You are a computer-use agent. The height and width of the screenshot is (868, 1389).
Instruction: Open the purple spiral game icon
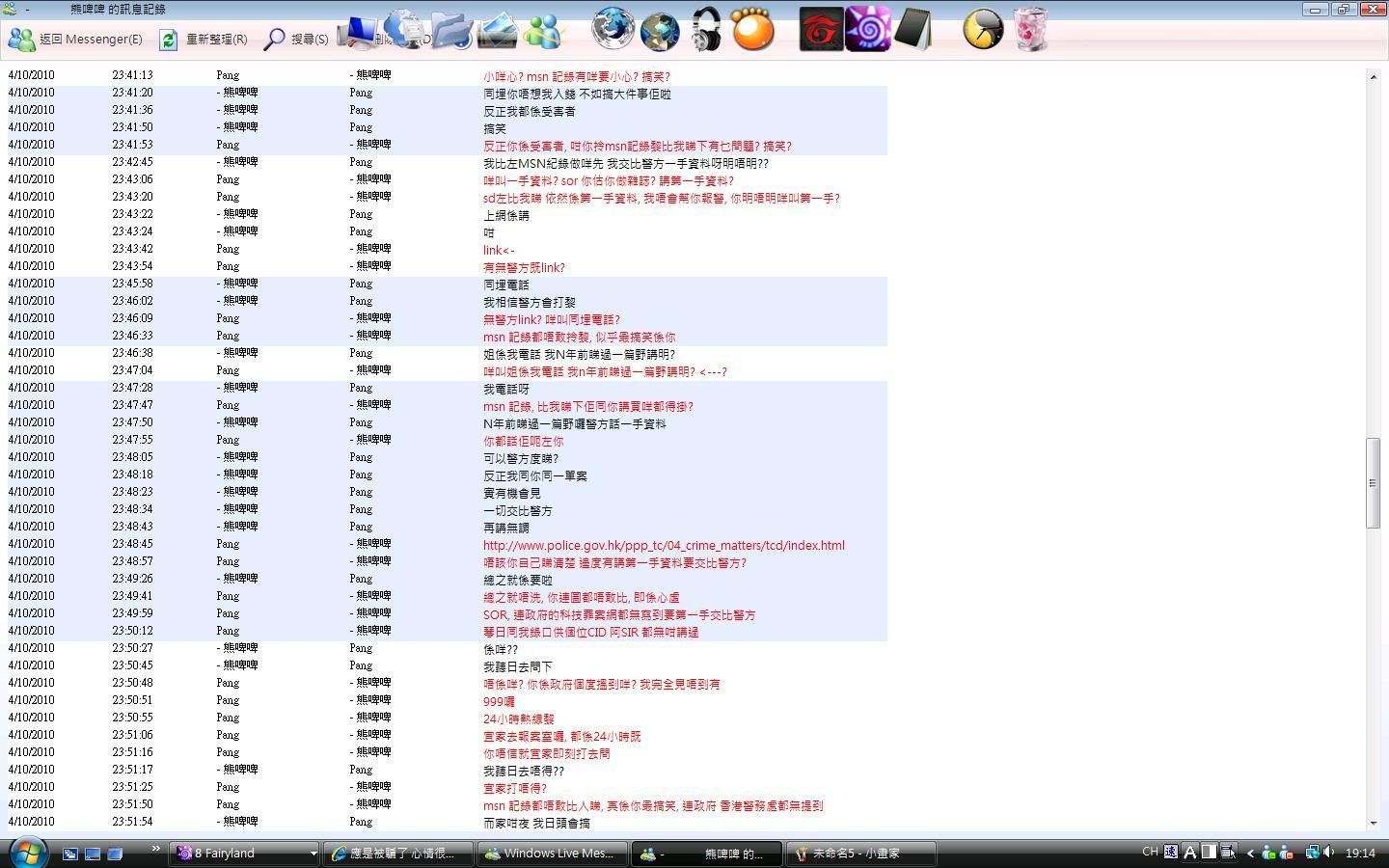(867, 30)
